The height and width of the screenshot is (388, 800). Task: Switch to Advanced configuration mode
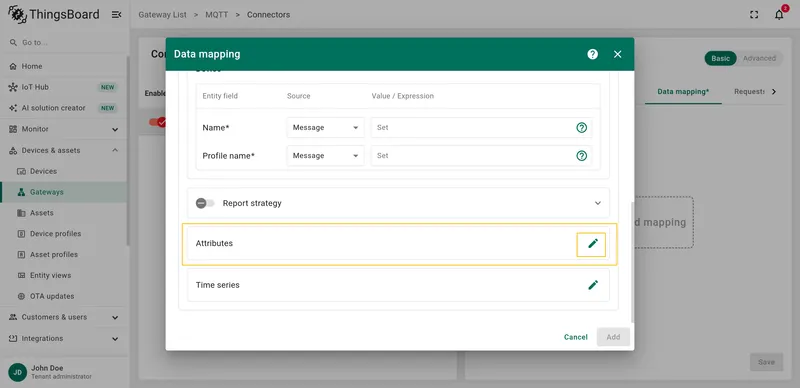coord(759,58)
